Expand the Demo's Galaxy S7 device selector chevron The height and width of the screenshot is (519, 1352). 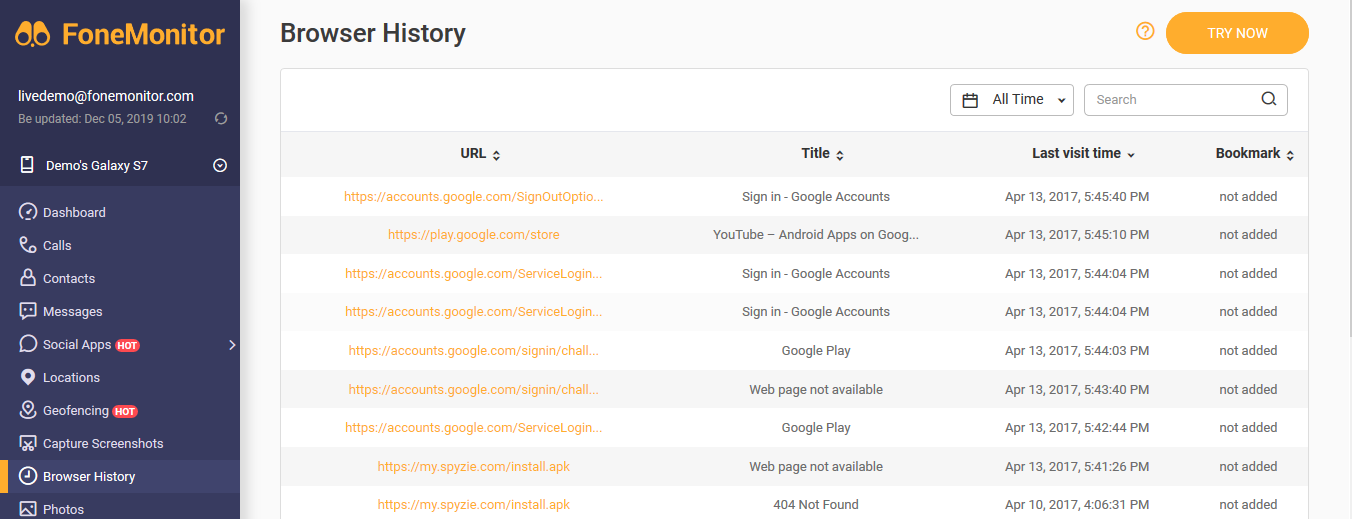(x=220, y=165)
